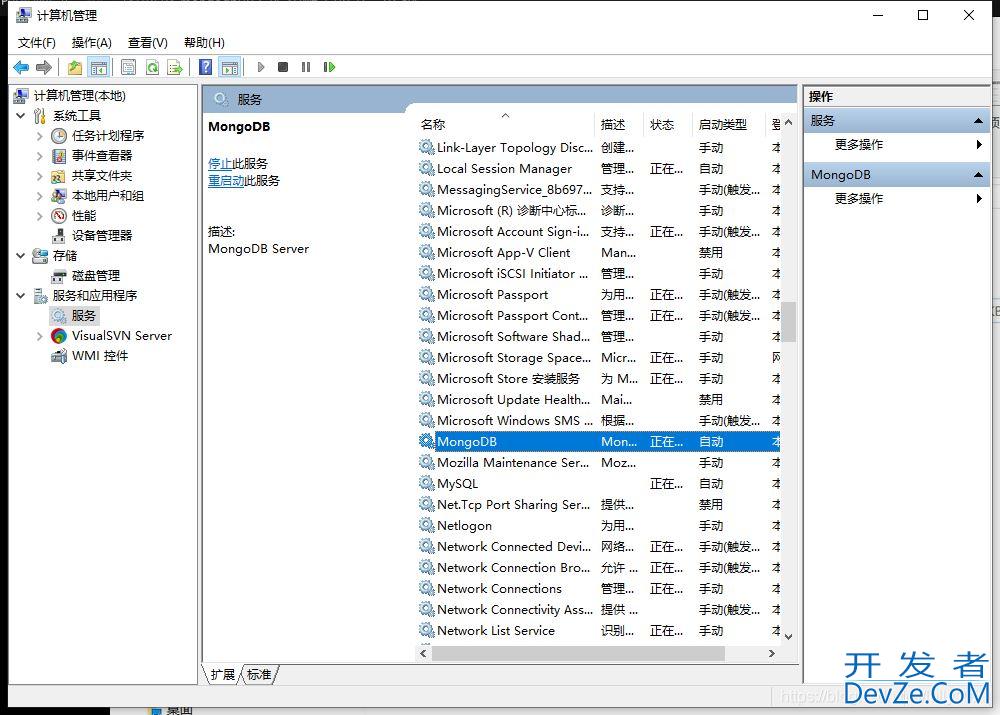Image resolution: width=1000 pixels, height=715 pixels.
Task: Select the VisualSVN Server tree node
Action: [122, 335]
